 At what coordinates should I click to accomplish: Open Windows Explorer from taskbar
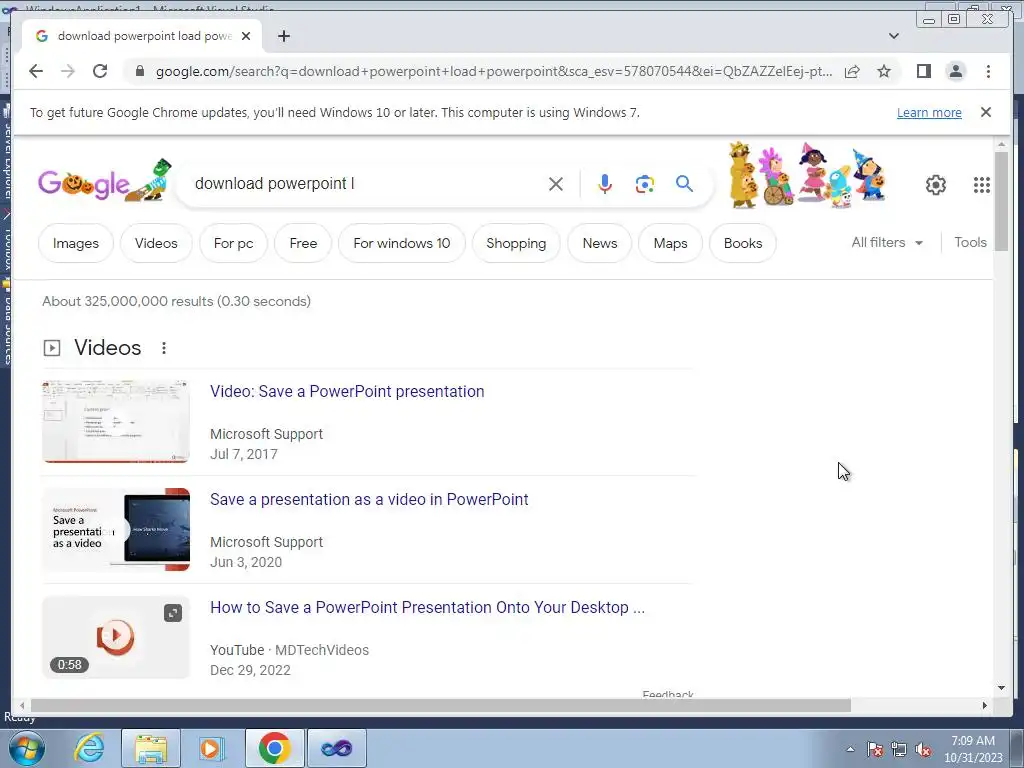[151, 748]
